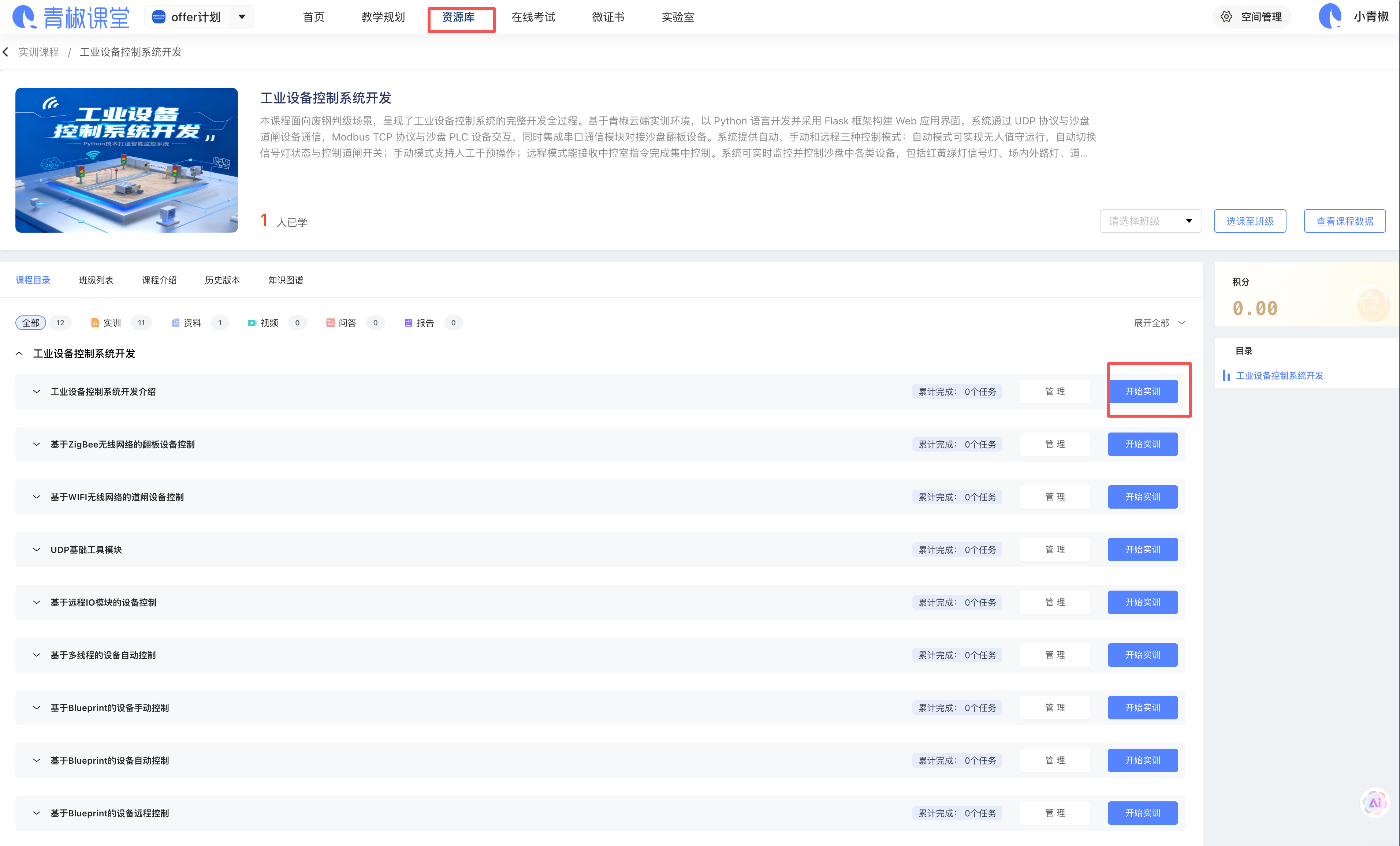Click the 小青椒 user avatar
Image resolution: width=1400 pixels, height=846 pixels.
coord(1330,16)
